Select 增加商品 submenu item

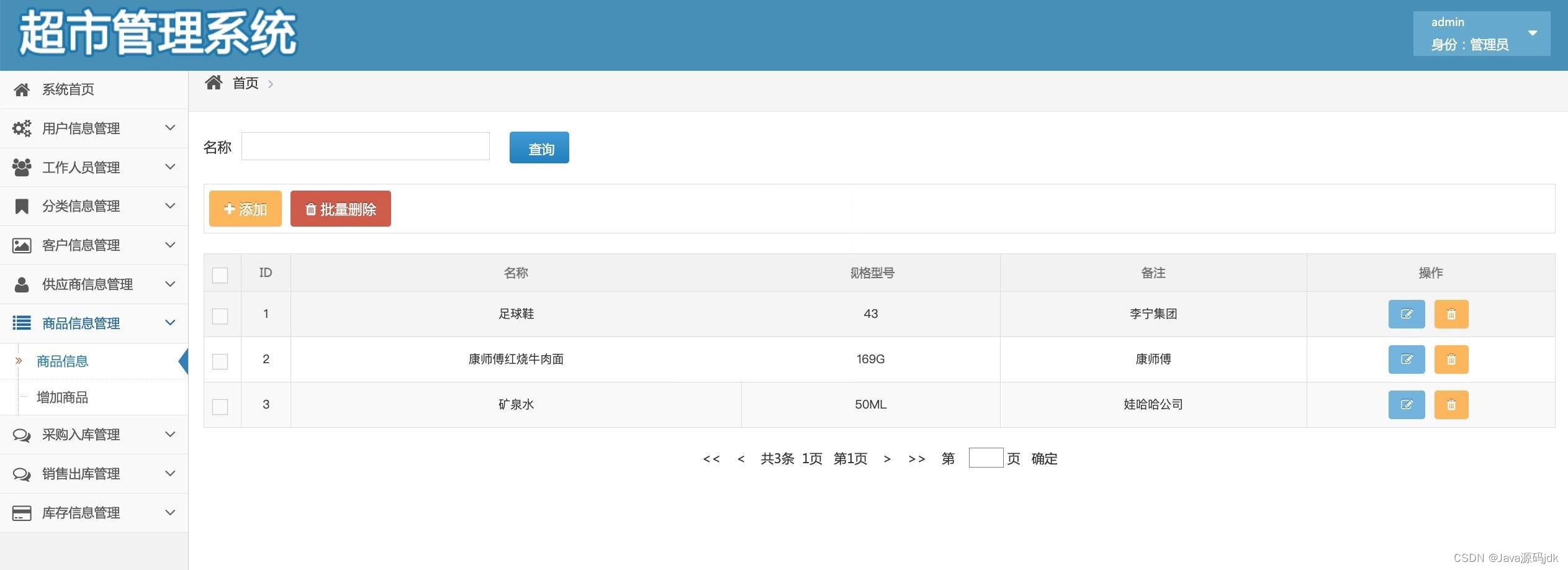(x=62, y=397)
